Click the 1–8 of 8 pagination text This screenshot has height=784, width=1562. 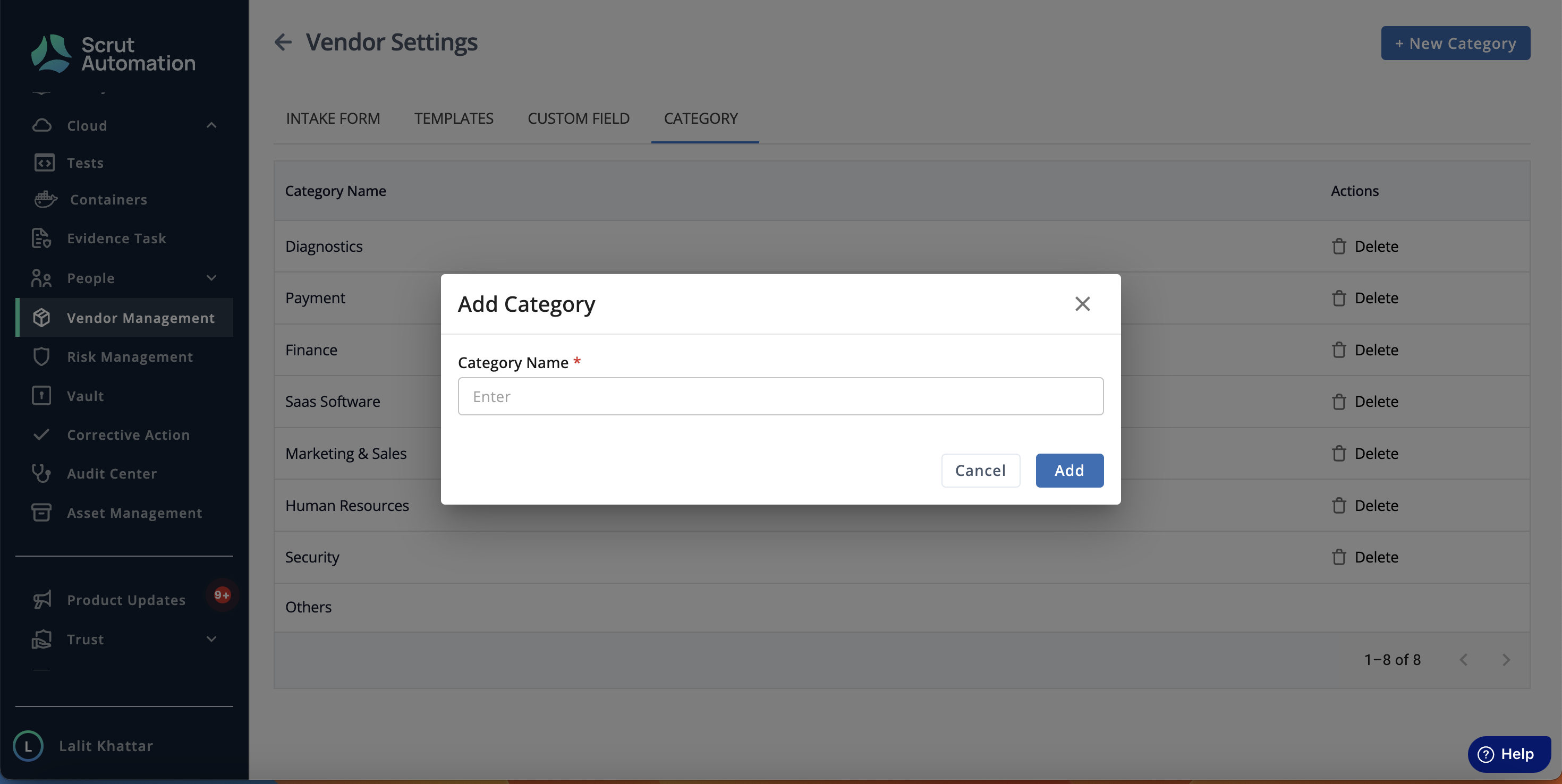tap(1392, 660)
